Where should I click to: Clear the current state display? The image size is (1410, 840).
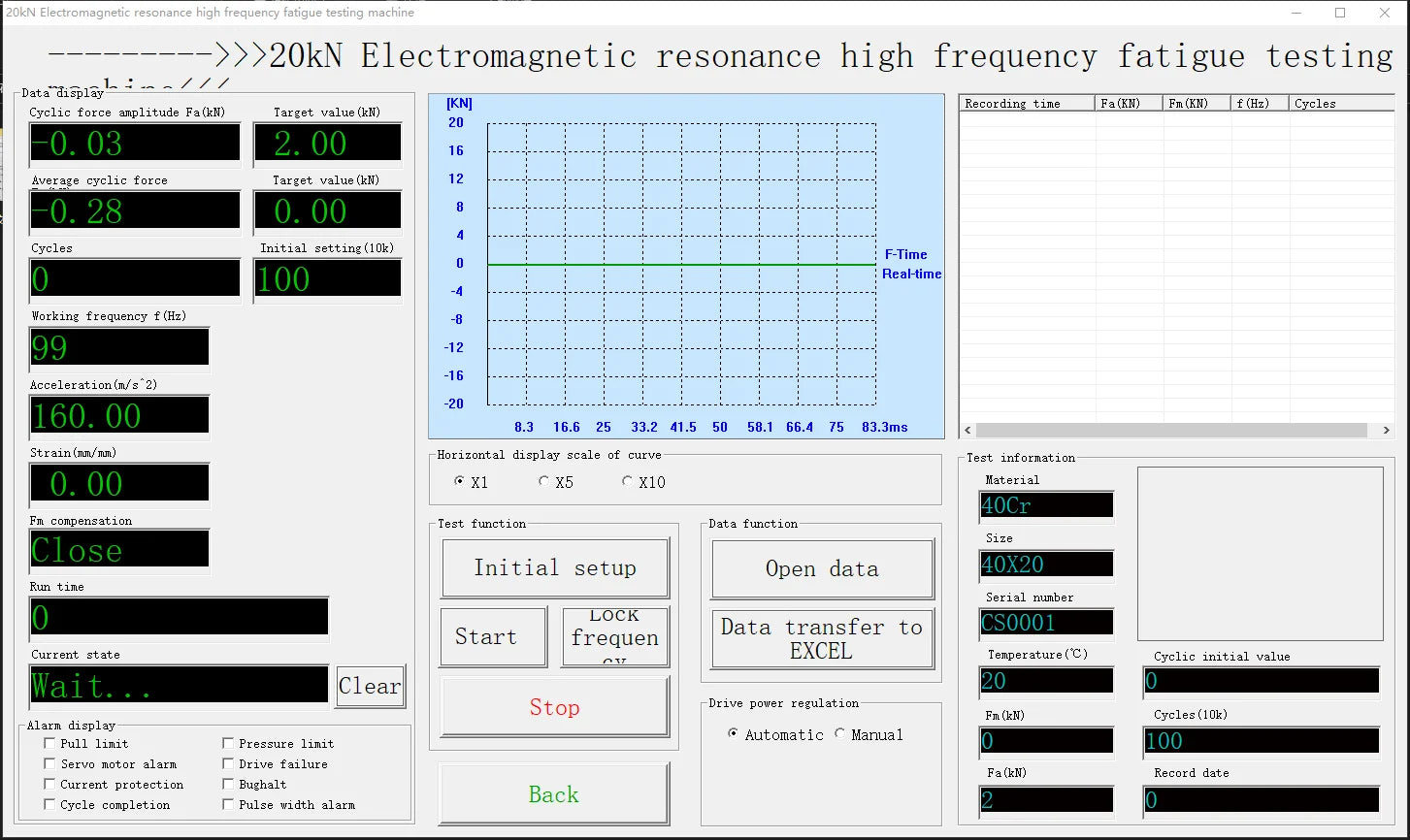pos(370,687)
